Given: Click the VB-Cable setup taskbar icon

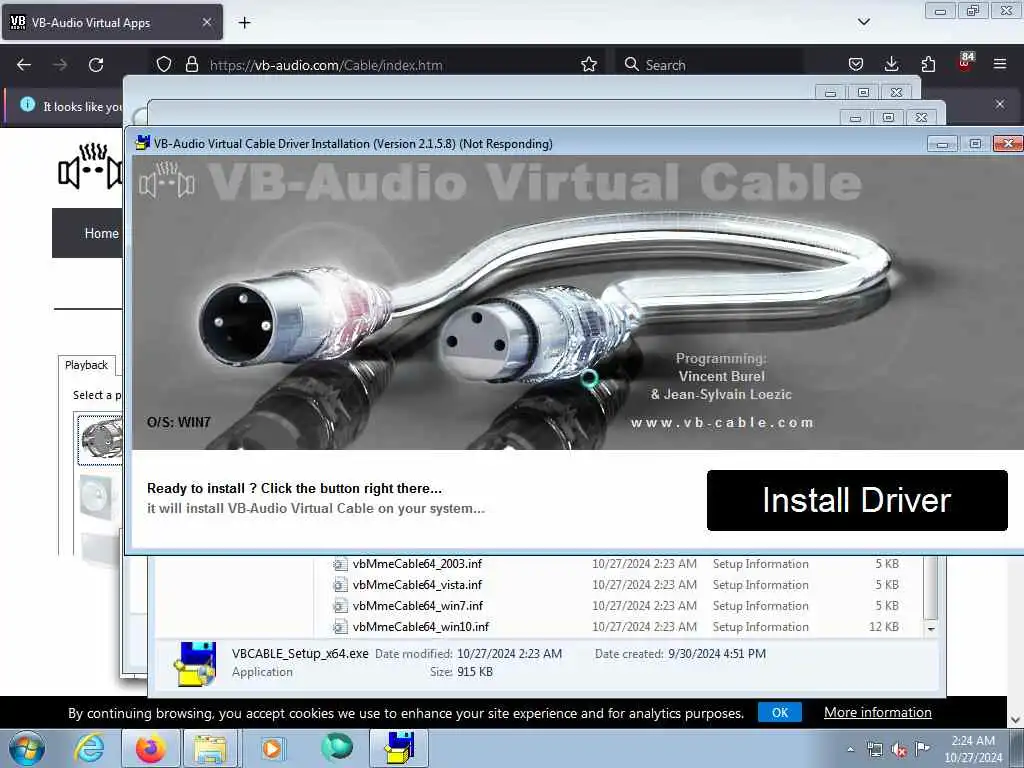Looking at the screenshot, I should pos(399,748).
